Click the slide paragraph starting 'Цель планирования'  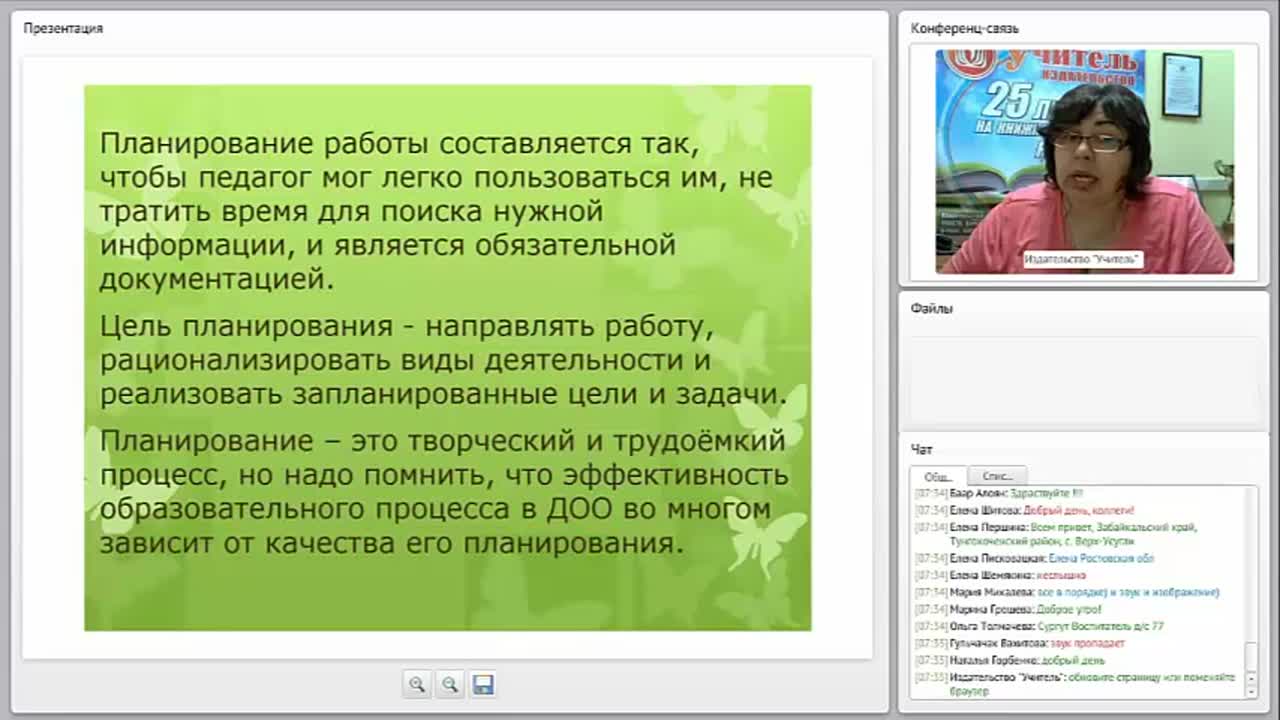[x=443, y=360]
